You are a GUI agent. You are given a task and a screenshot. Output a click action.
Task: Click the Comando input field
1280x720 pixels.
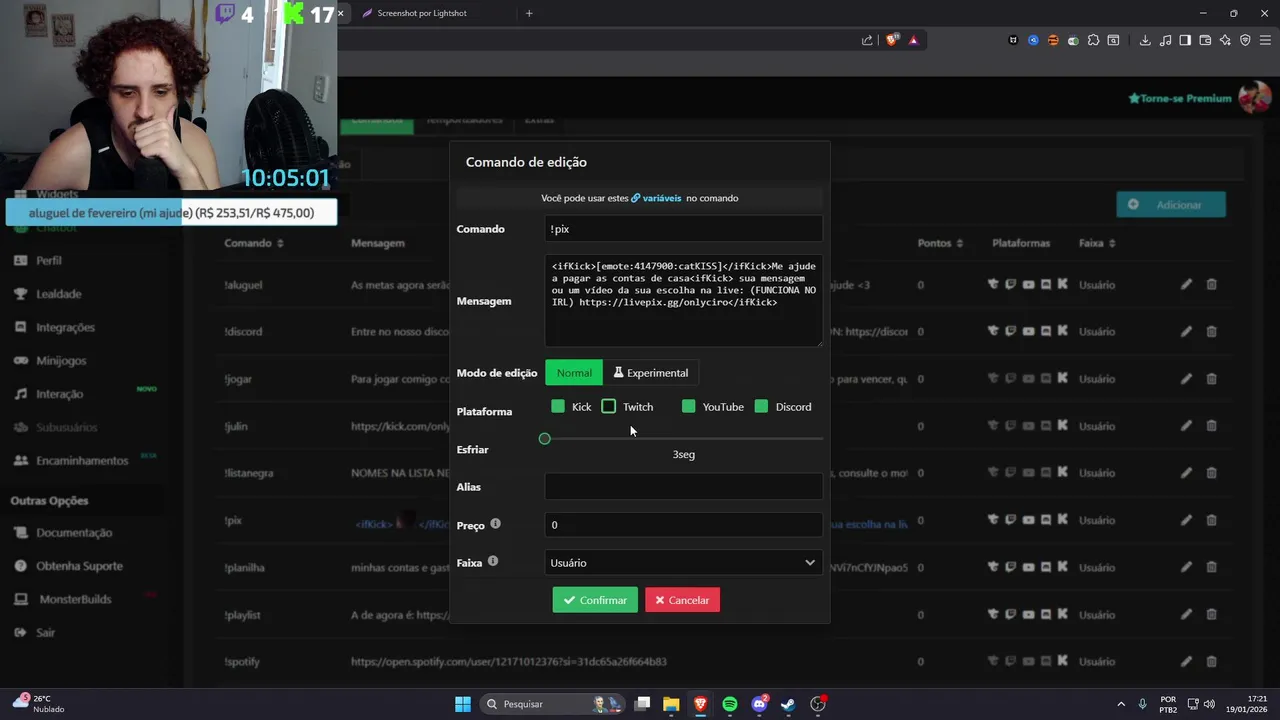coord(683,229)
